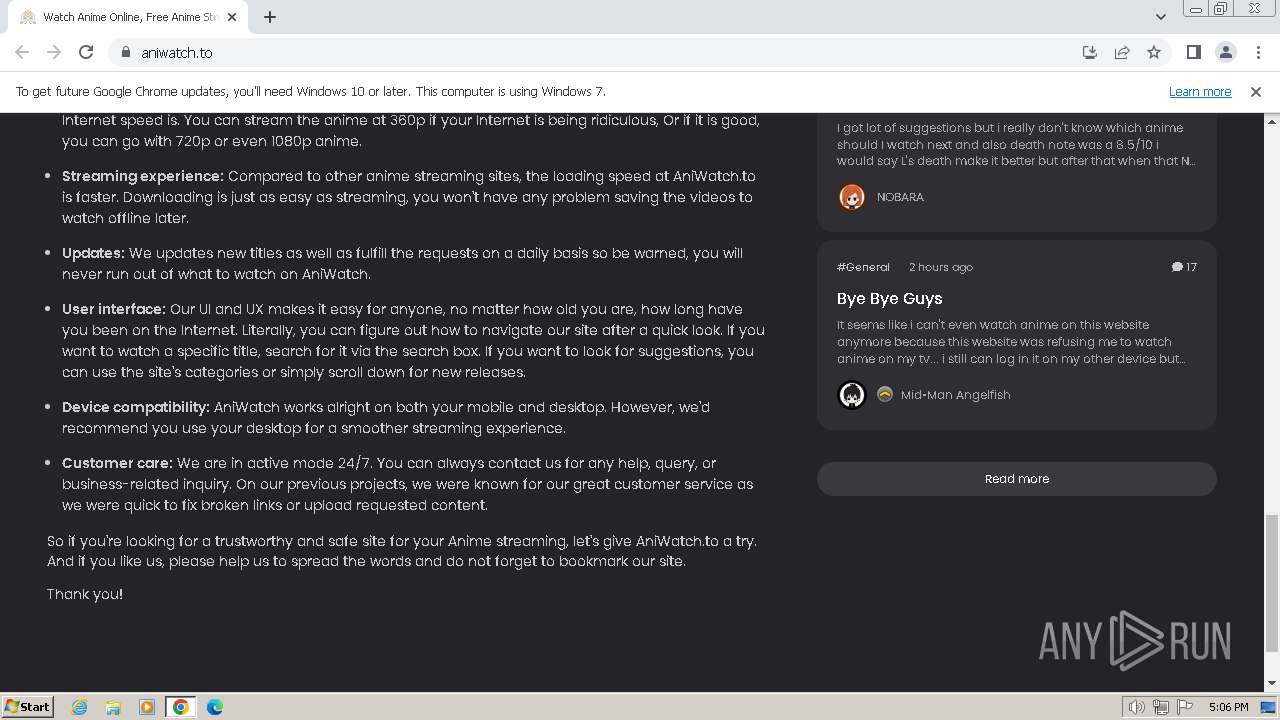Click the 'Streaming experience:' heading text

(x=143, y=176)
